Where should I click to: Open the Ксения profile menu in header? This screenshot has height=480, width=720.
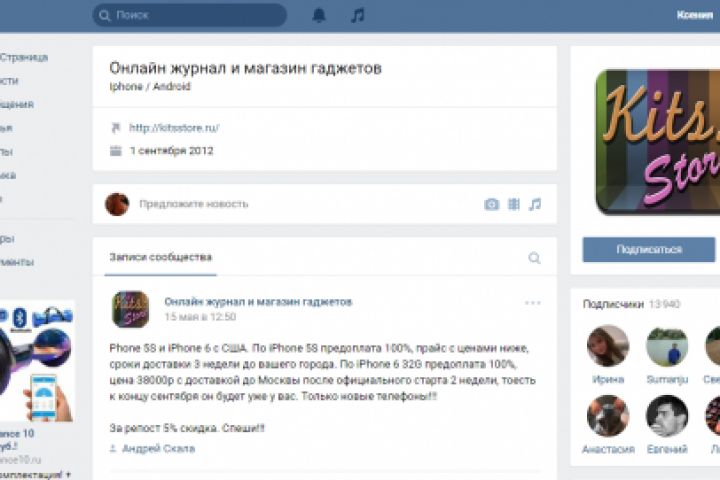point(695,15)
